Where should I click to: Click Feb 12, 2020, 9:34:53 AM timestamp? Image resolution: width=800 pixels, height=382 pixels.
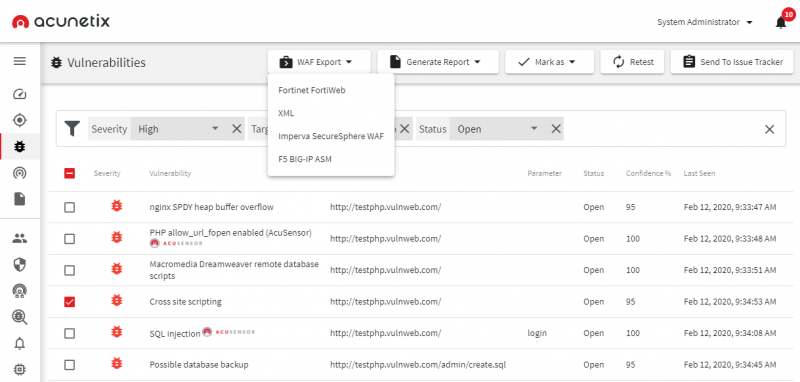click(730, 302)
